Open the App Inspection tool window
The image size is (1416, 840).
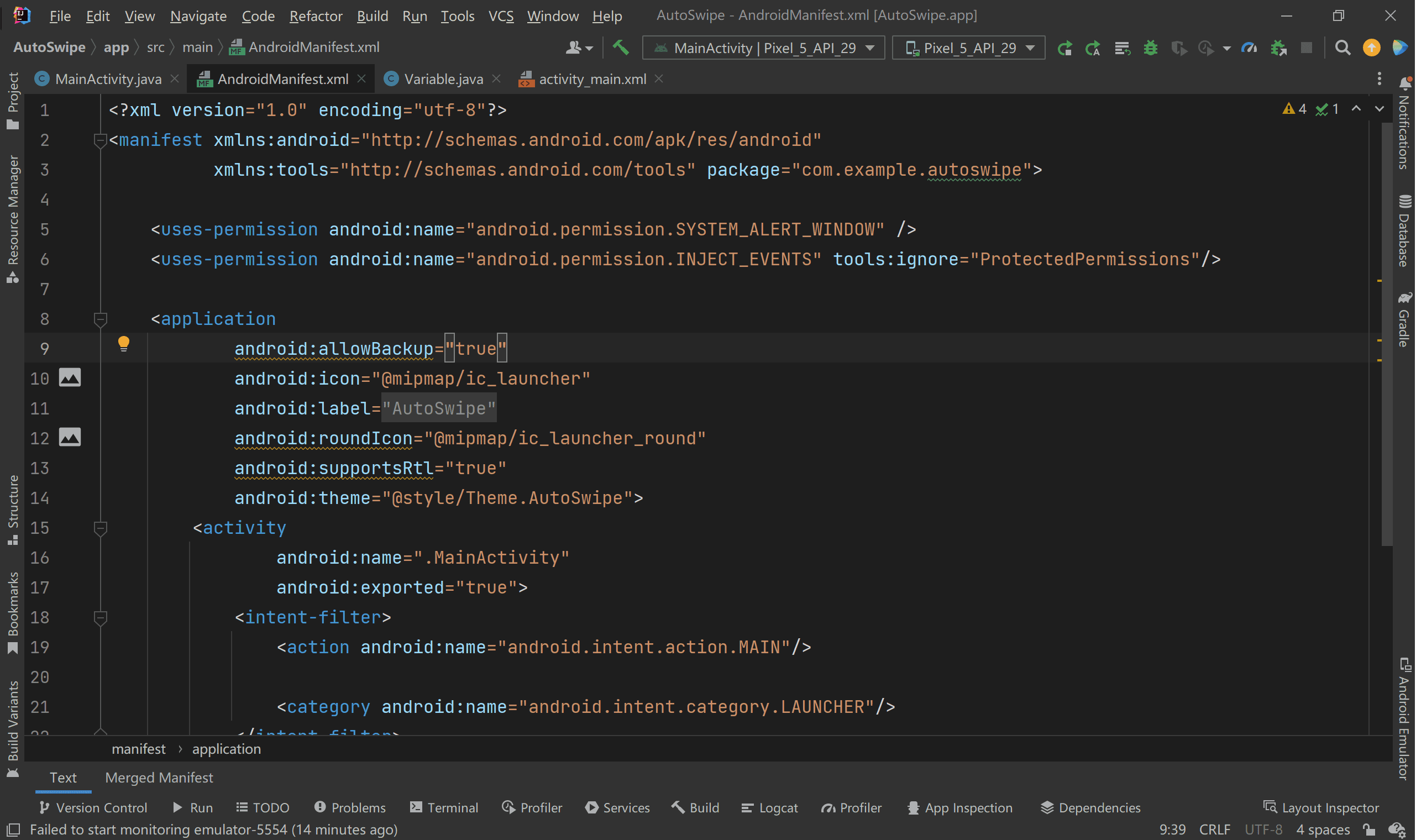click(960, 808)
